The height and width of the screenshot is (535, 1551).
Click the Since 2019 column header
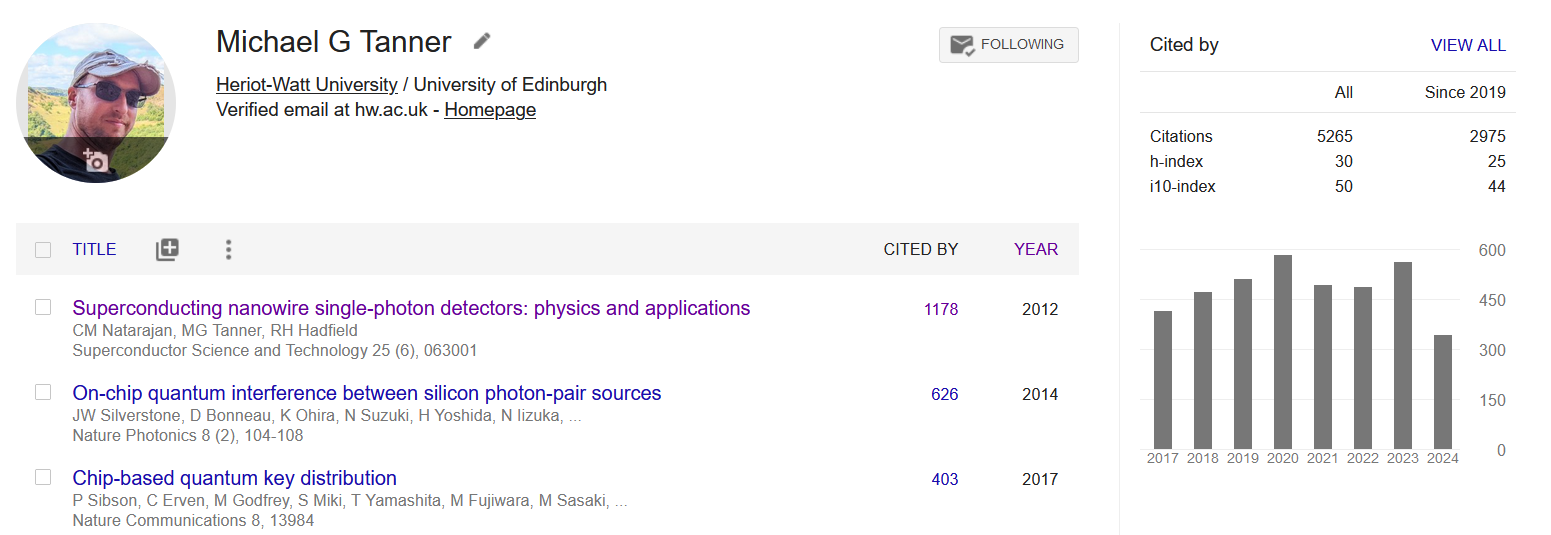coord(1465,92)
